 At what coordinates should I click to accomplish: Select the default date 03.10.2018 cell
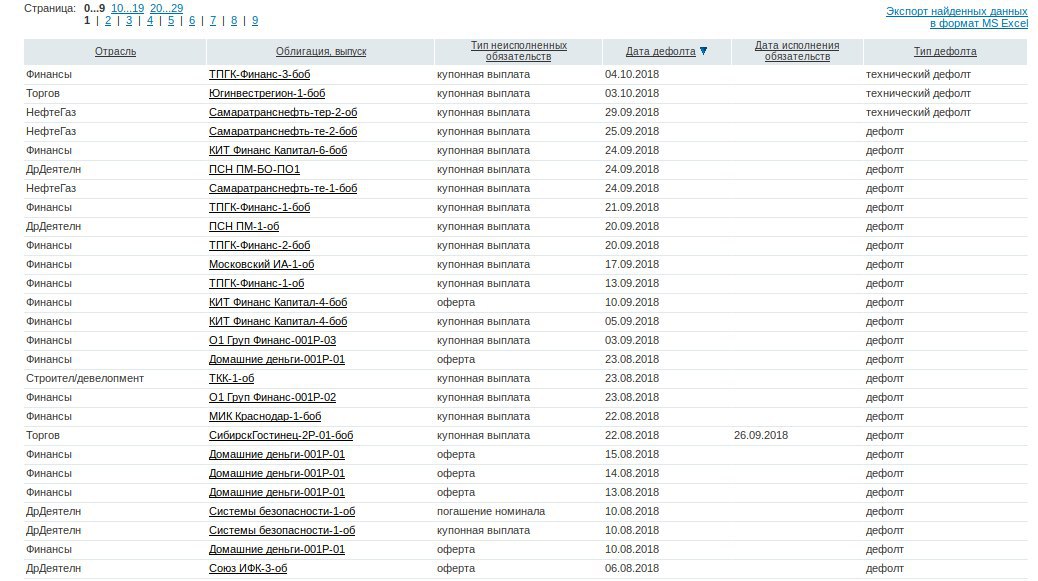pyautogui.click(x=632, y=93)
